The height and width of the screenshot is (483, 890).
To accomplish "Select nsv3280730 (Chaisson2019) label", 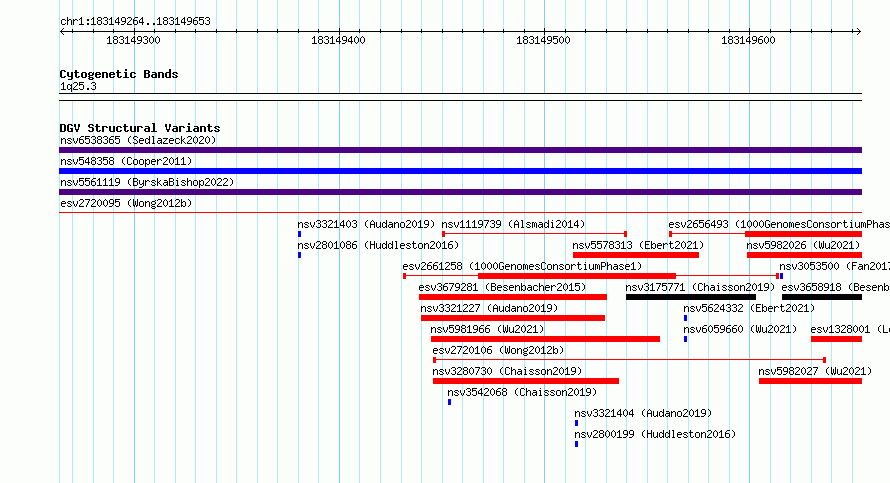I will 507,371.
